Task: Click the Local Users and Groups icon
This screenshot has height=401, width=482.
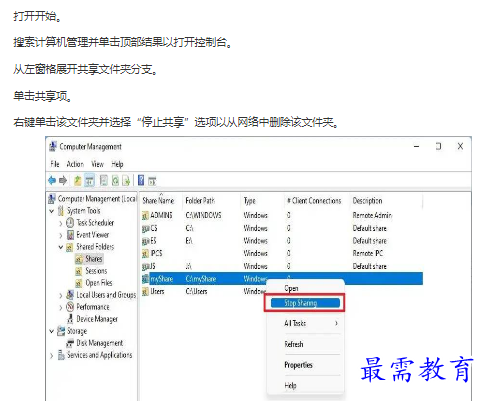Action: click(x=70, y=295)
